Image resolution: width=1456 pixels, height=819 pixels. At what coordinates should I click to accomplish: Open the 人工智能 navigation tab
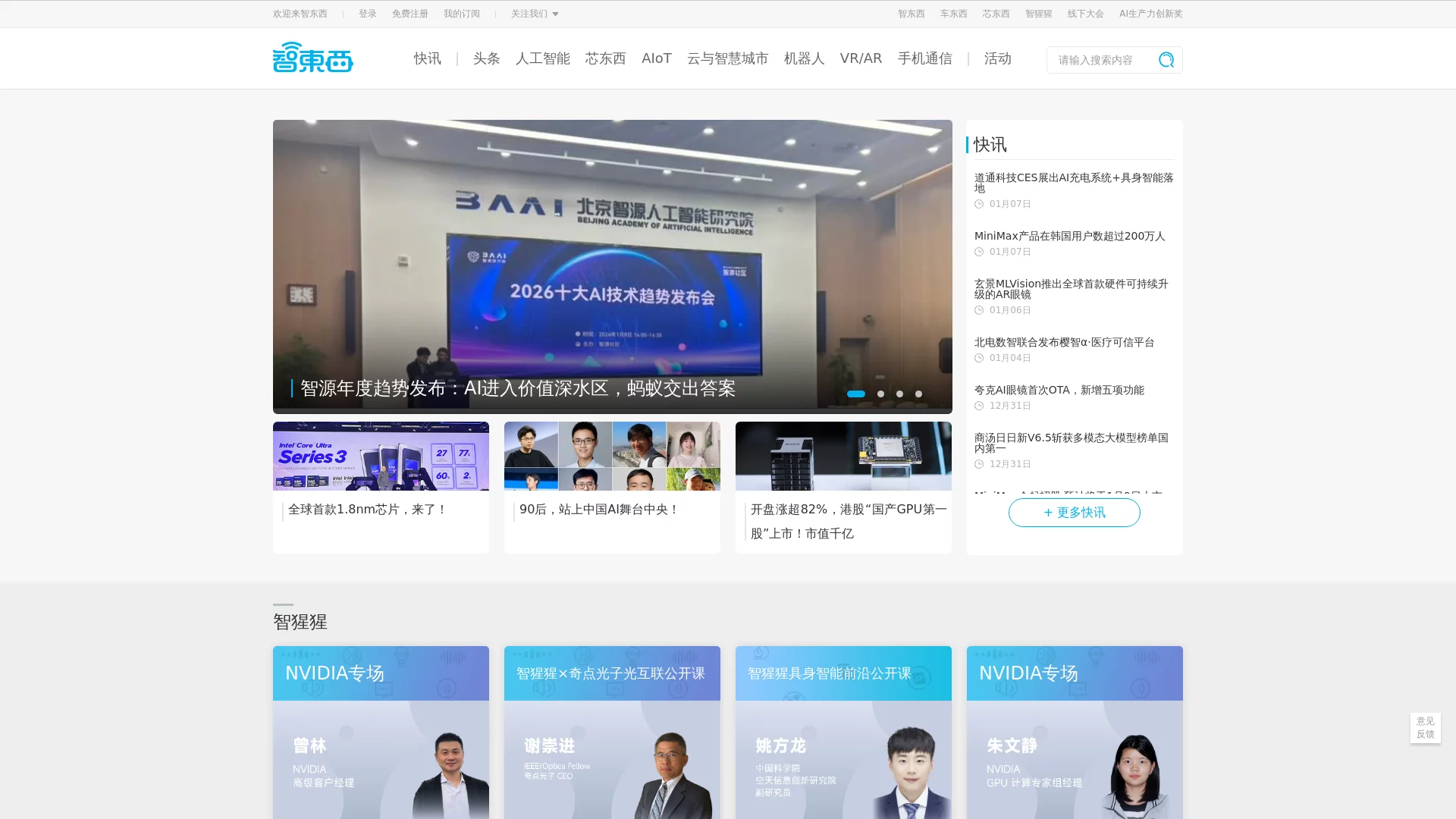pyautogui.click(x=542, y=58)
